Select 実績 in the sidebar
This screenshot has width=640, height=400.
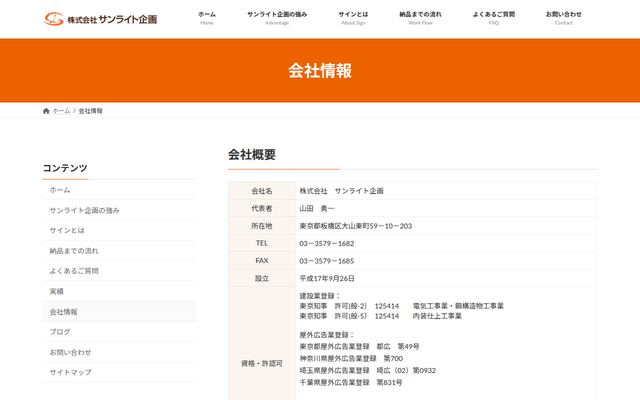pos(119,291)
